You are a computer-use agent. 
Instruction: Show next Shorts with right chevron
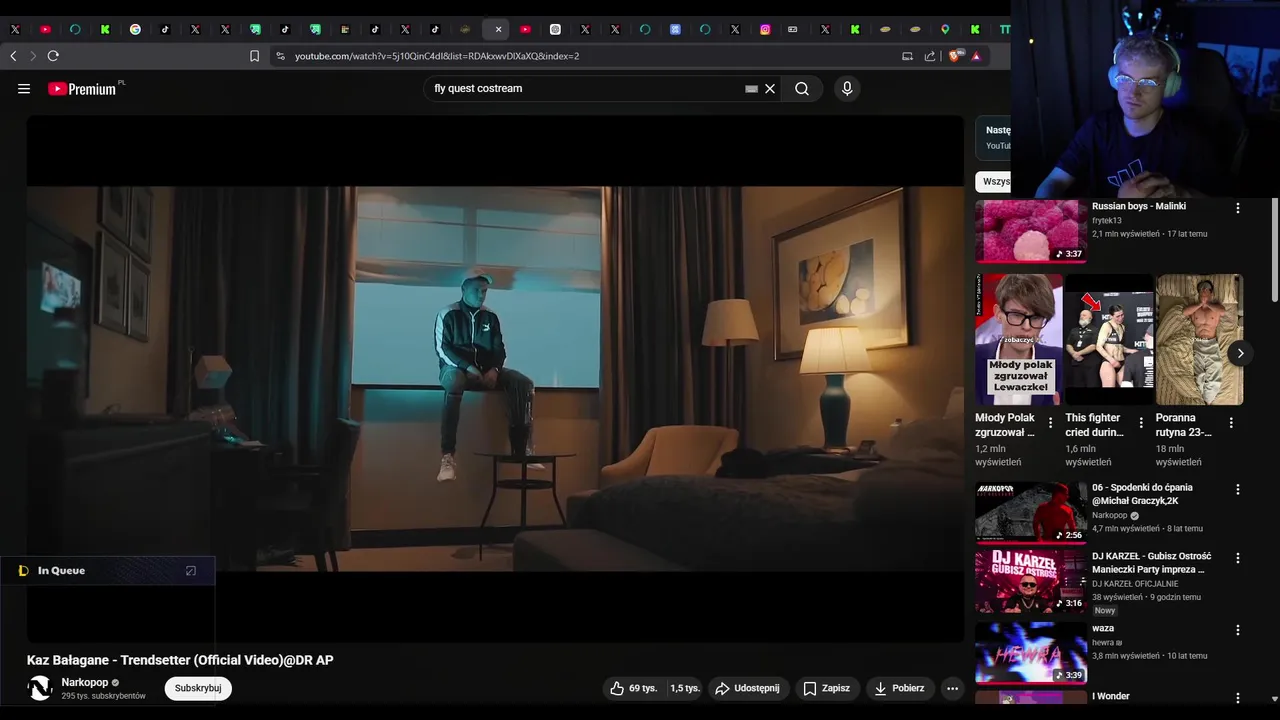tap(1240, 353)
